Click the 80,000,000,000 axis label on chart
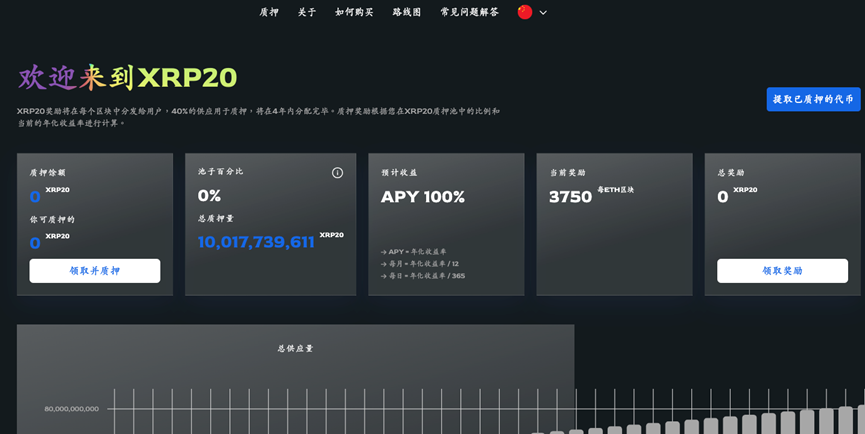Screen dimensions: 865x434 pyautogui.click(x=71, y=409)
